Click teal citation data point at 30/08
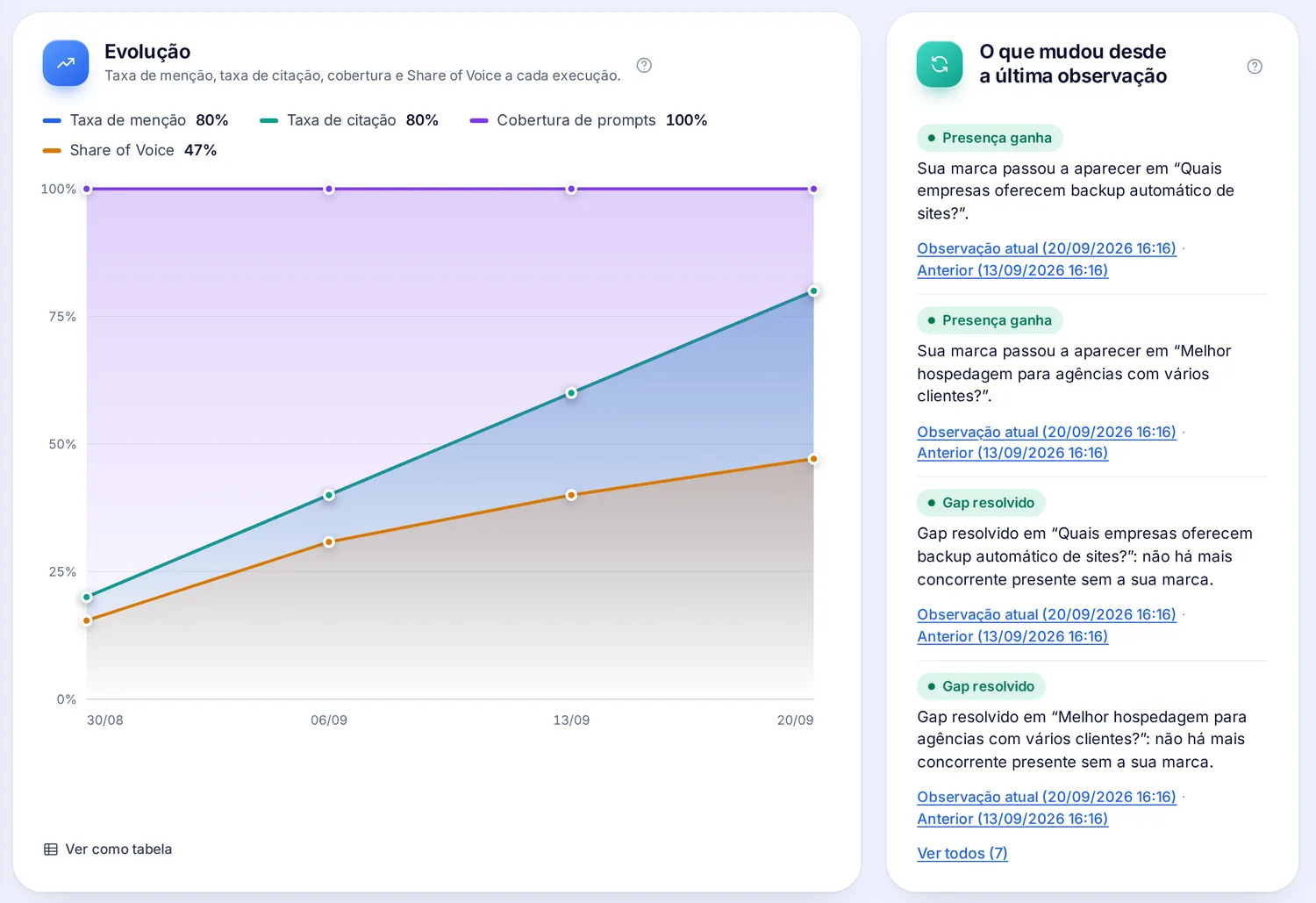Viewport: 1316px width, 903px height. coord(87,598)
